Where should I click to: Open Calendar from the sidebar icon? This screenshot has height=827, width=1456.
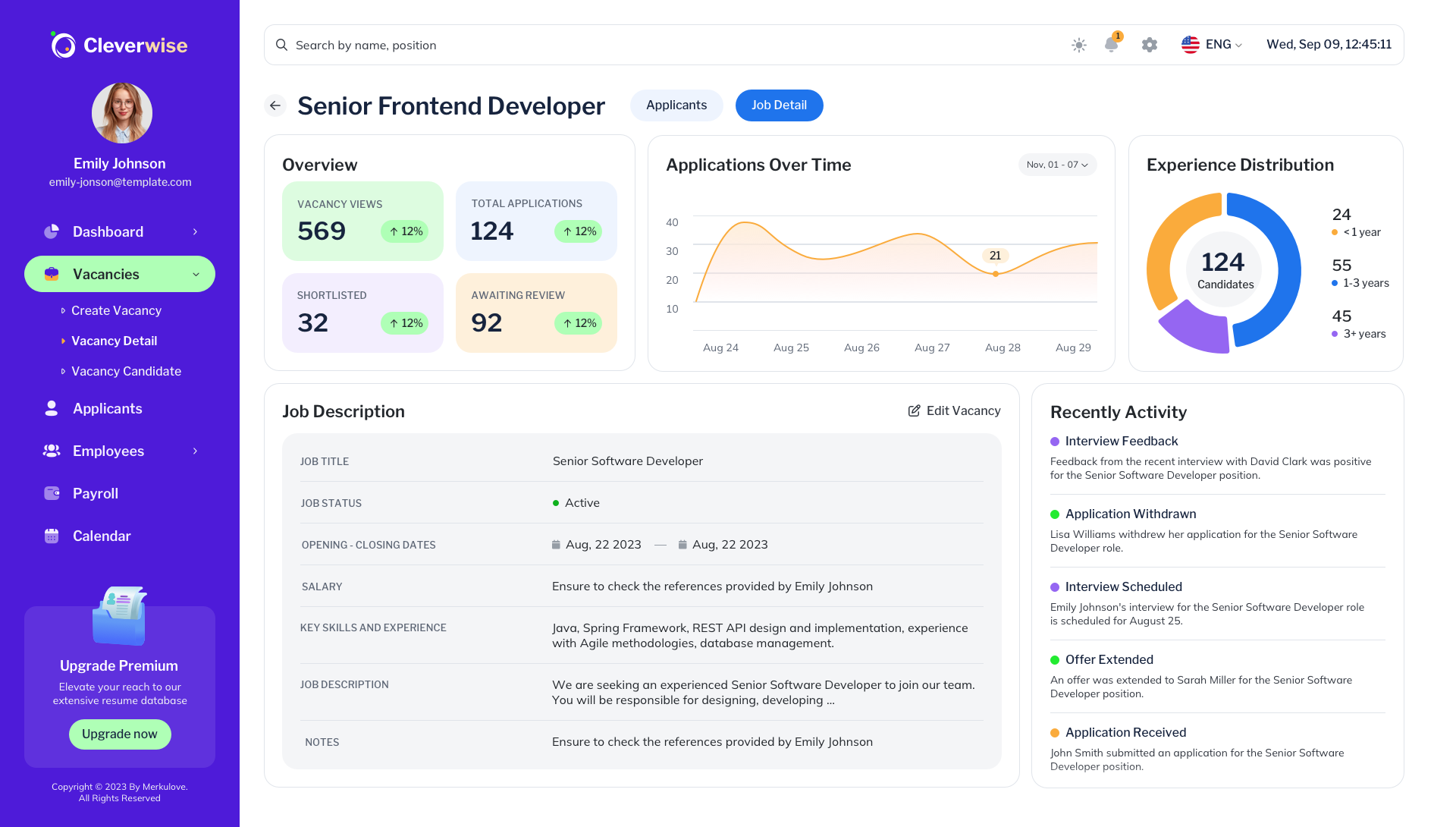51,536
